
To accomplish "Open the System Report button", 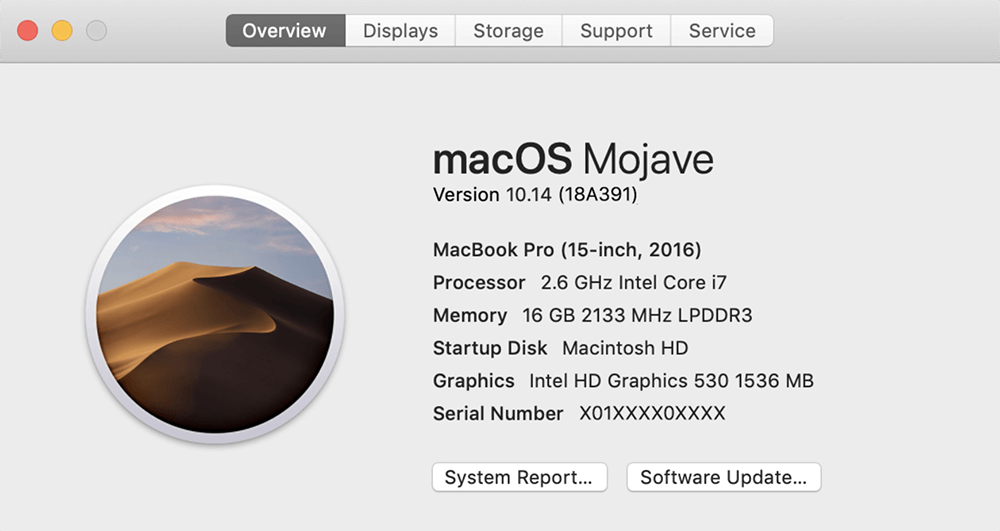I will click(519, 477).
